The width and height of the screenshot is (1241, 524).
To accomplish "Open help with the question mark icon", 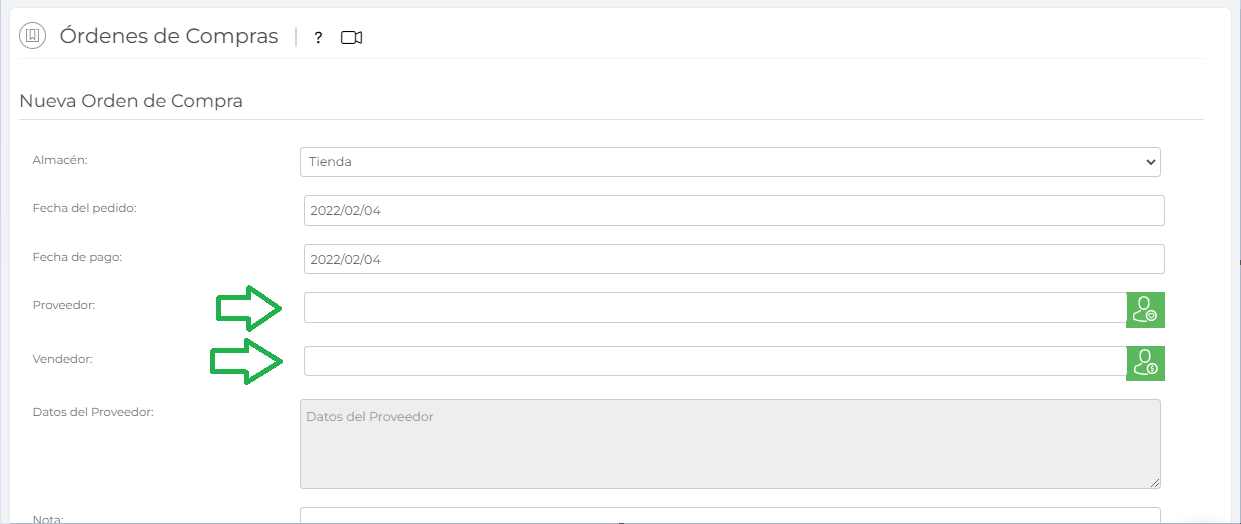I will (318, 38).
